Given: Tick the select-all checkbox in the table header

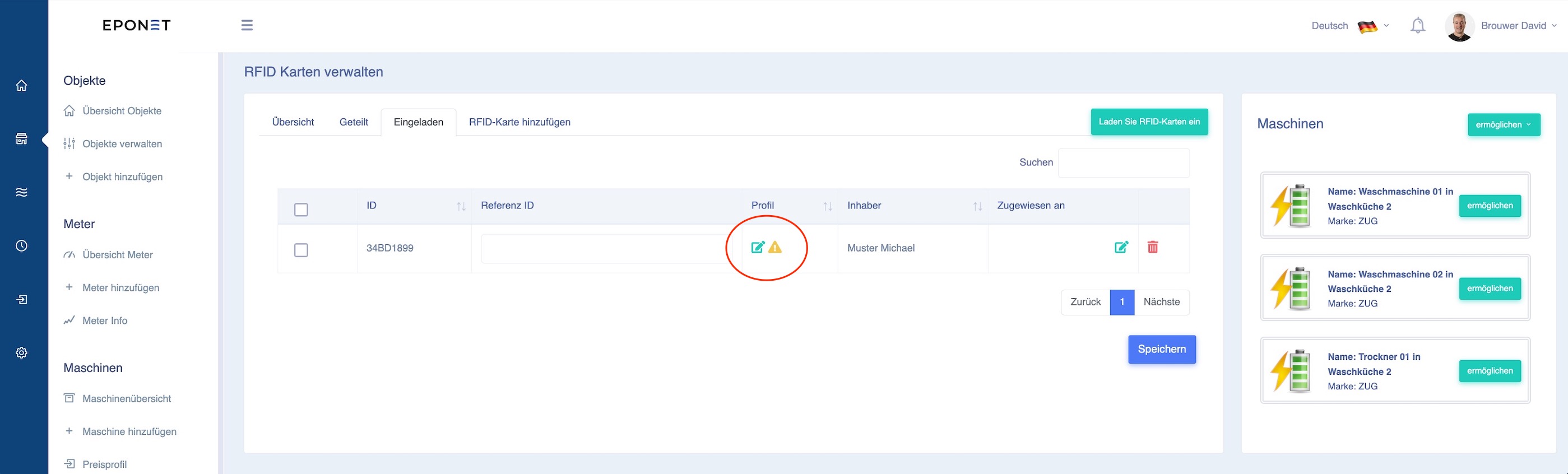Looking at the screenshot, I should coord(301,210).
